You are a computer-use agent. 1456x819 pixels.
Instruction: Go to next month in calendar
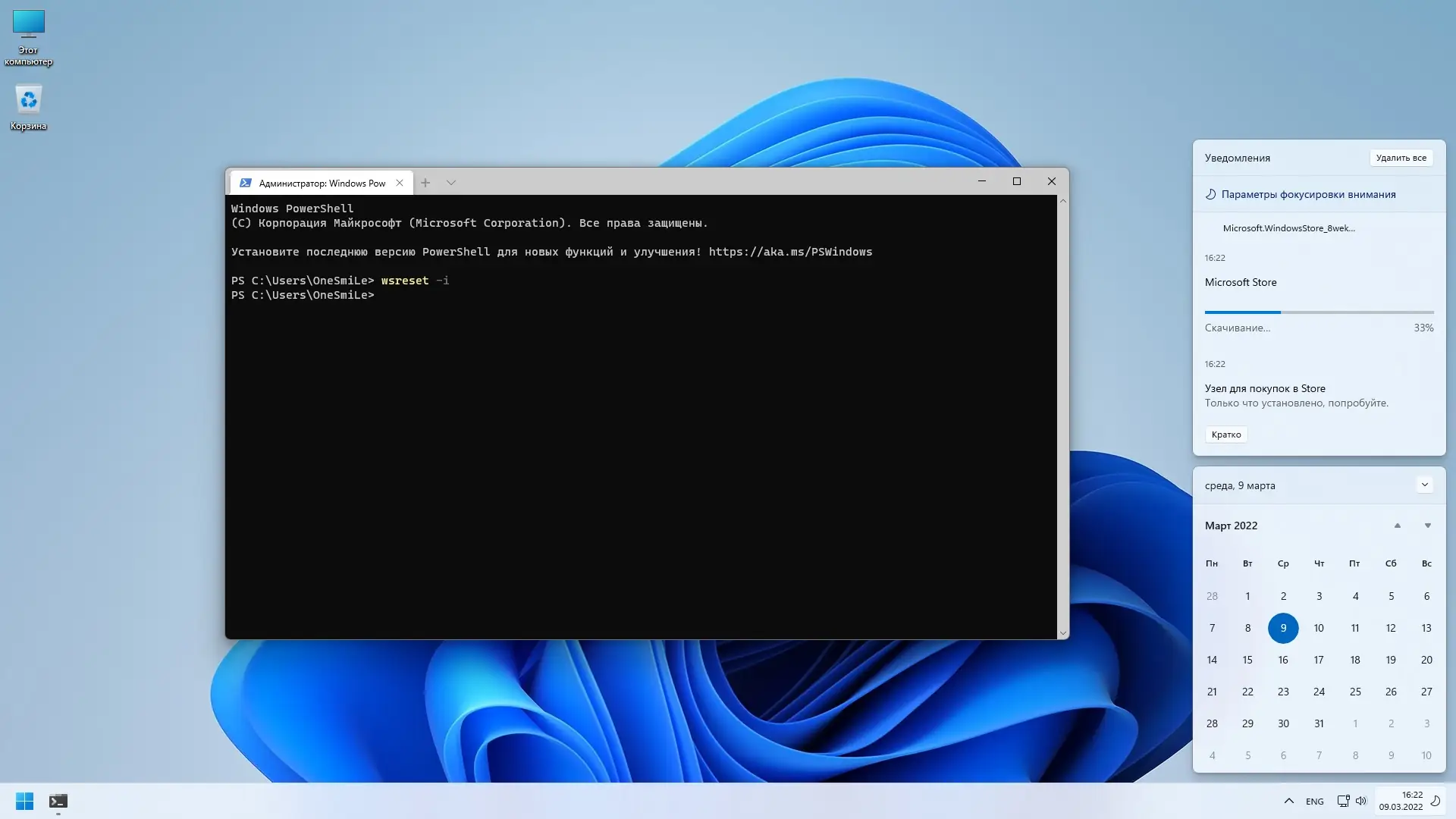(x=1427, y=526)
